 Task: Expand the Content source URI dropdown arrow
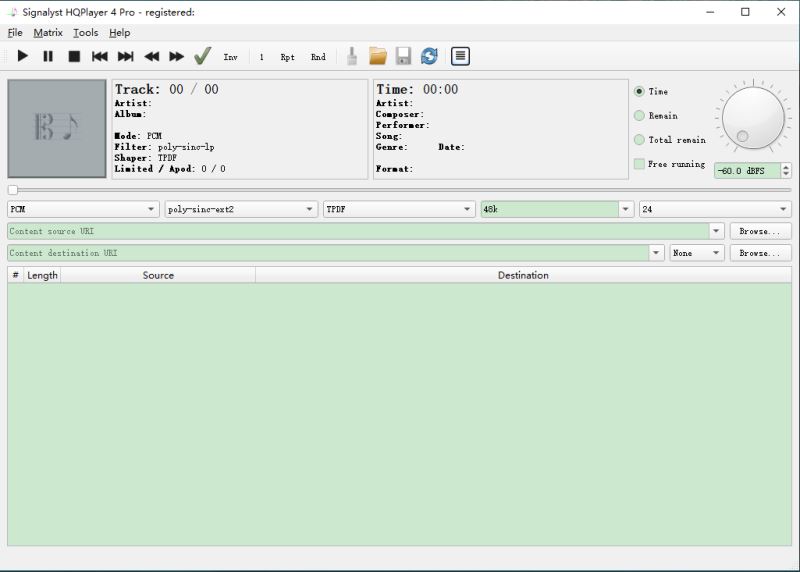pos(716,231)
